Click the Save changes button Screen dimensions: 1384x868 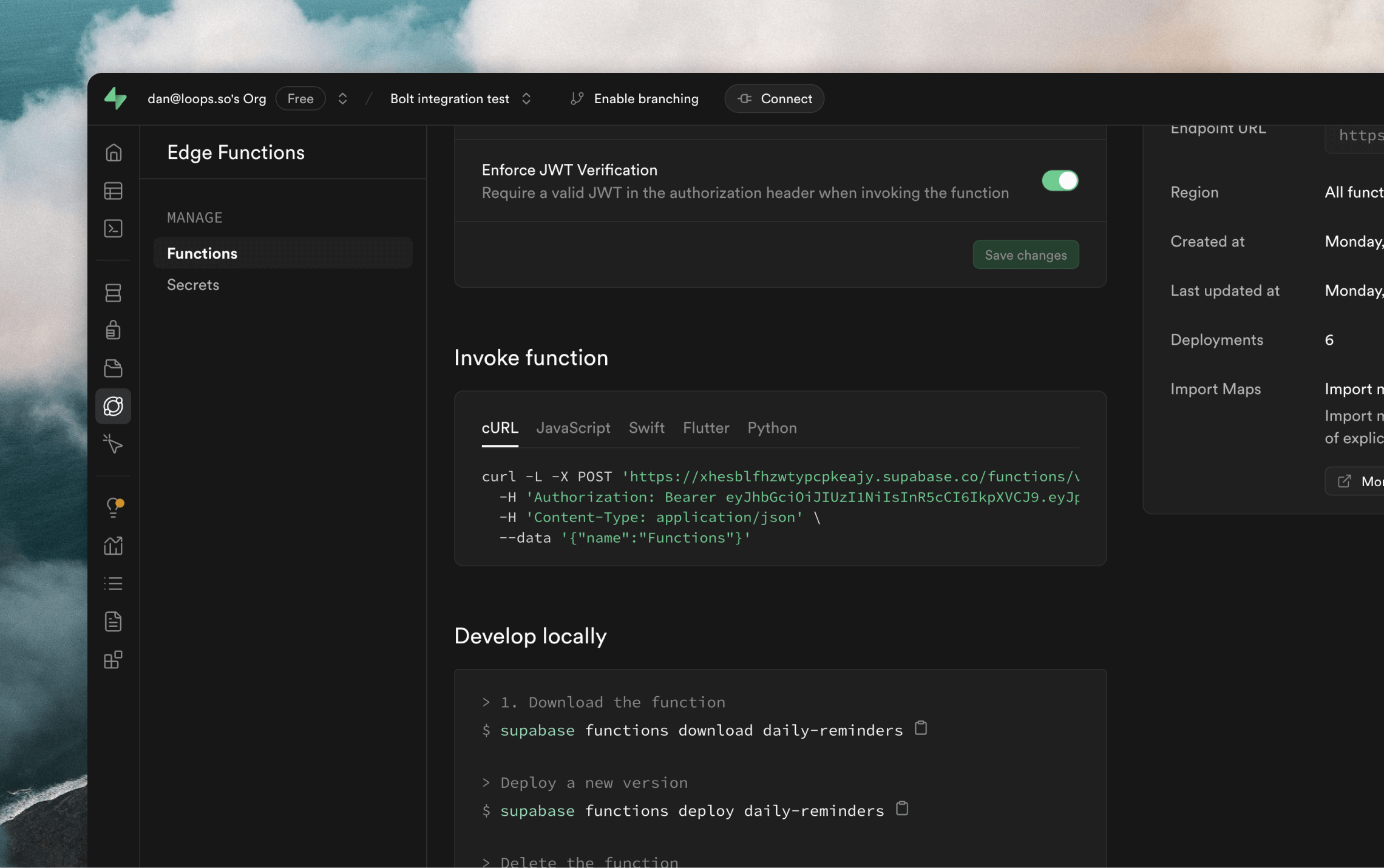(1026, 255)
